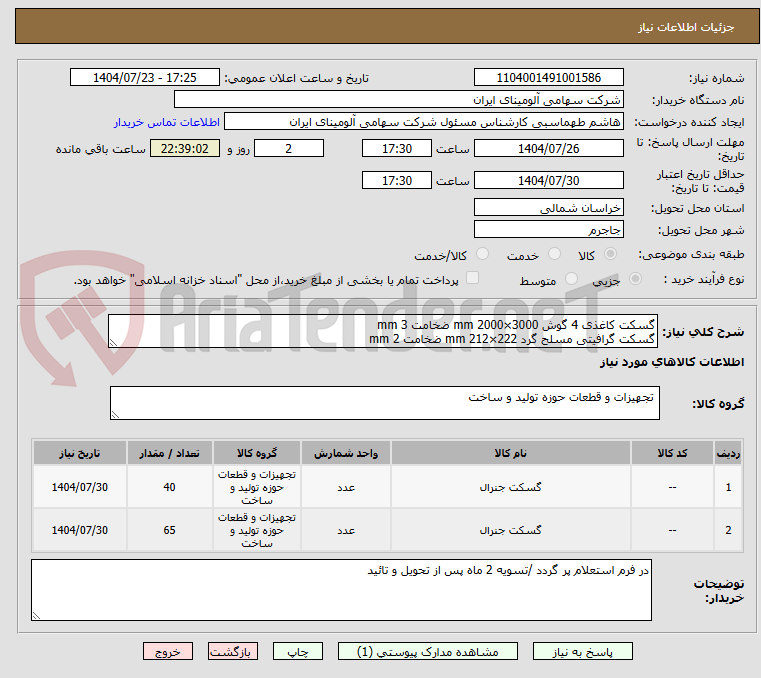Toggle the اسناد خزانه اسلامی payment checkbox
The height and width of the screenshot is (678, 761).
(x=472, y=278)
